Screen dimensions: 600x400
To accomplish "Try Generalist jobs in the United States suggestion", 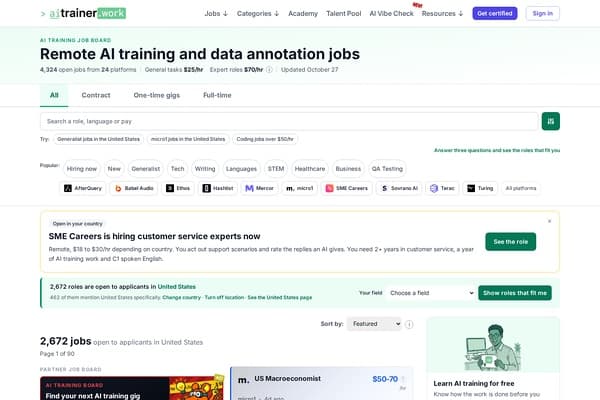I will tap(98, 139).
